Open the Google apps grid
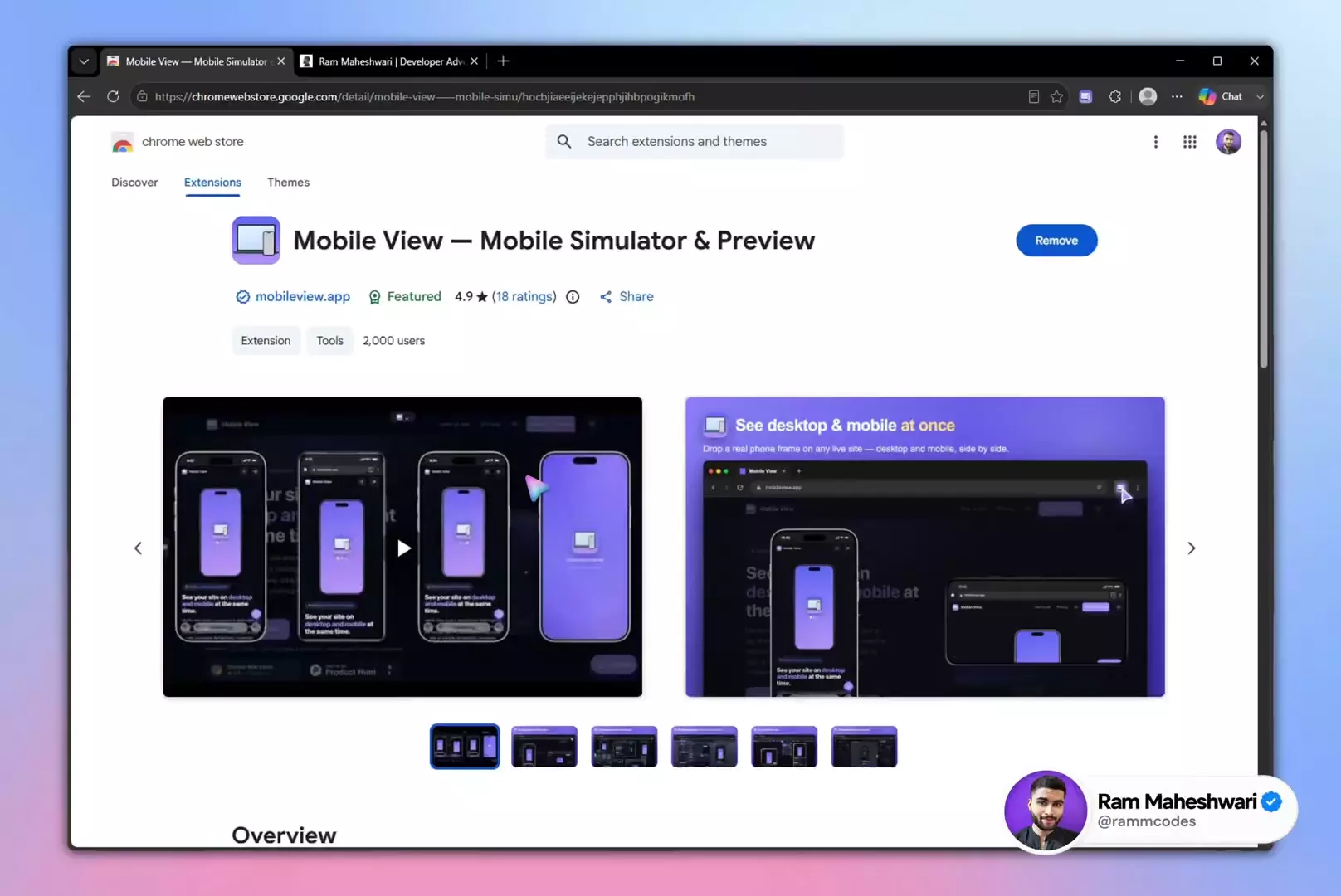This screenshot has height=896, width=1341. pyautogui.click(x=1189, y=142)
